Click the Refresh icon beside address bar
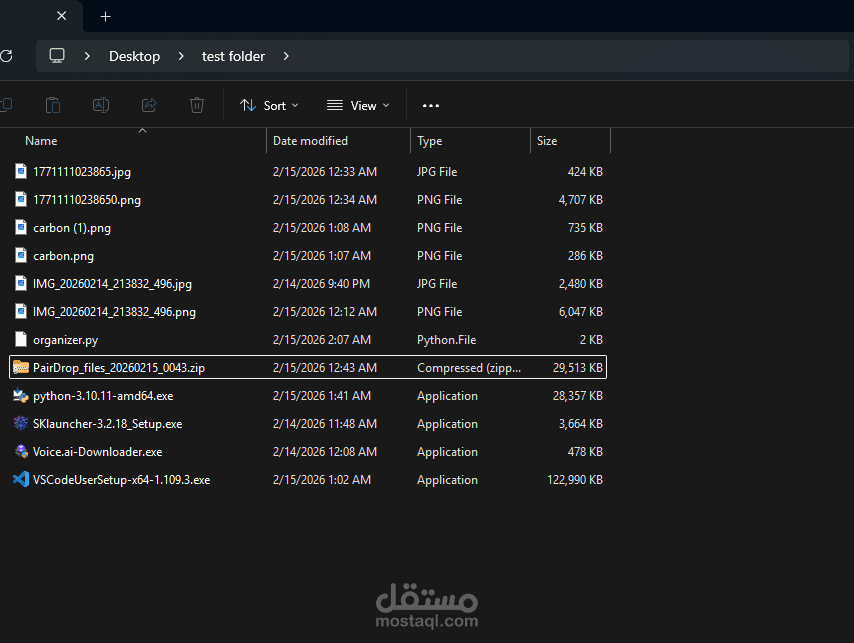854x643 pixels. pos(6,56)
